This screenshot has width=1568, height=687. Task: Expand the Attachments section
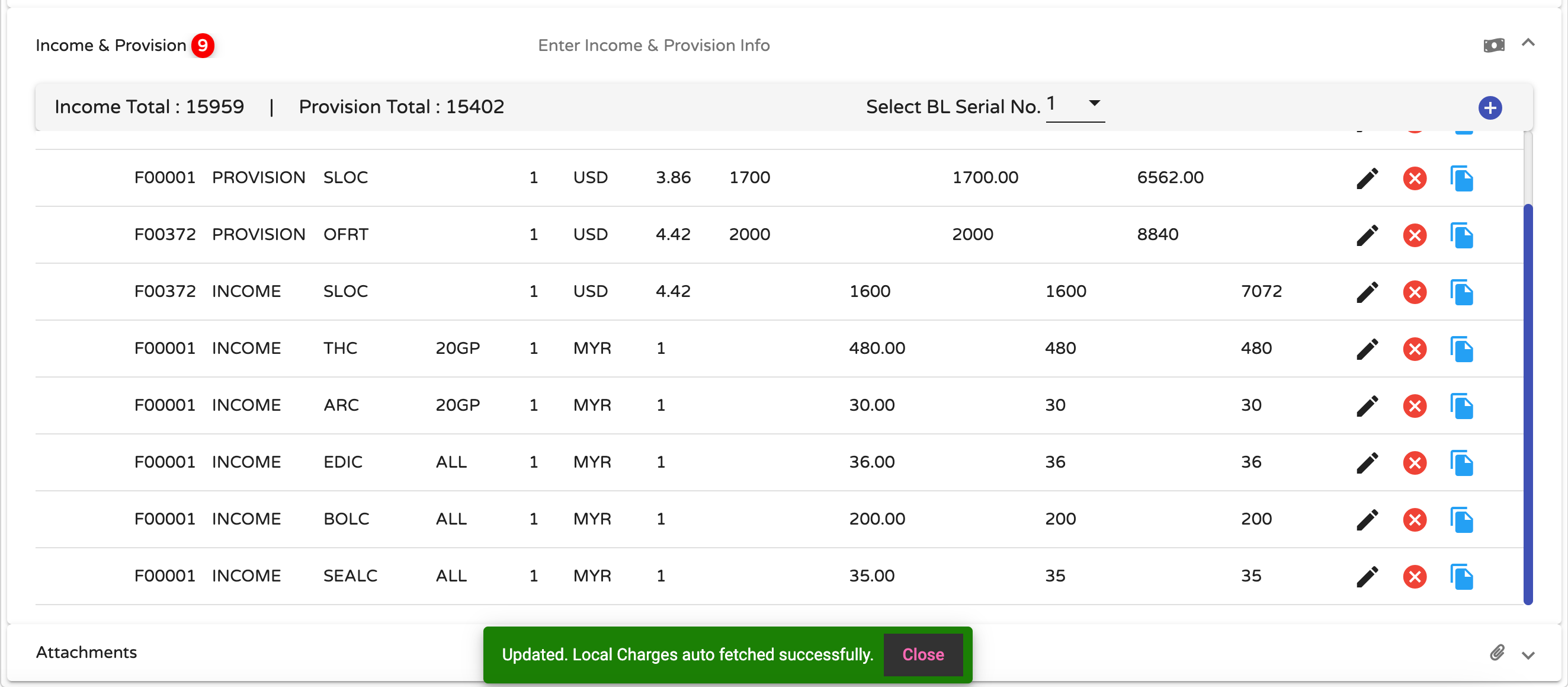pos(1528,656)
